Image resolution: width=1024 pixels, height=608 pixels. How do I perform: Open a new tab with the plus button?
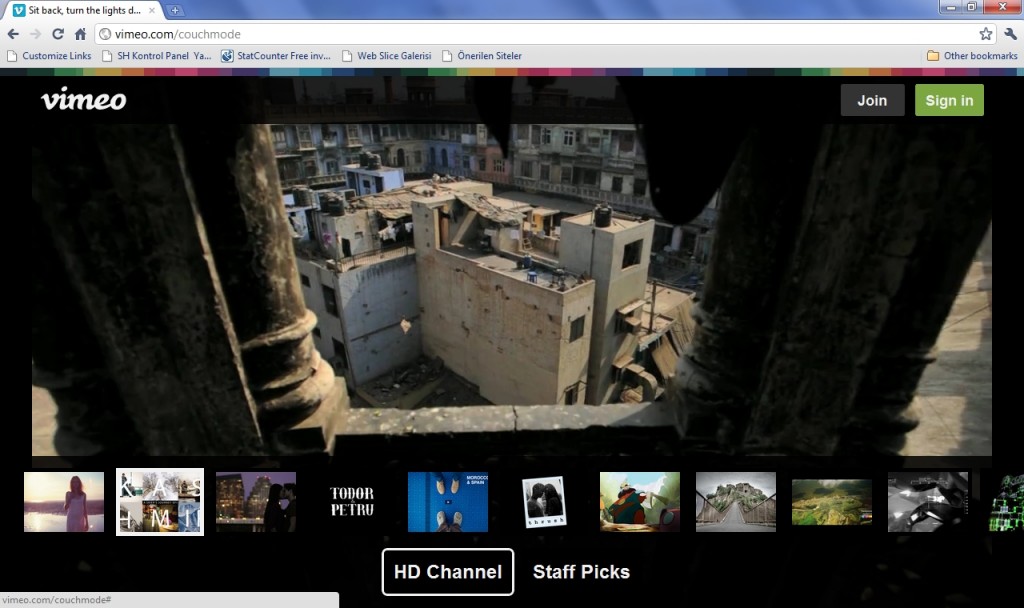pyautogui.click(x=176, y=10)
